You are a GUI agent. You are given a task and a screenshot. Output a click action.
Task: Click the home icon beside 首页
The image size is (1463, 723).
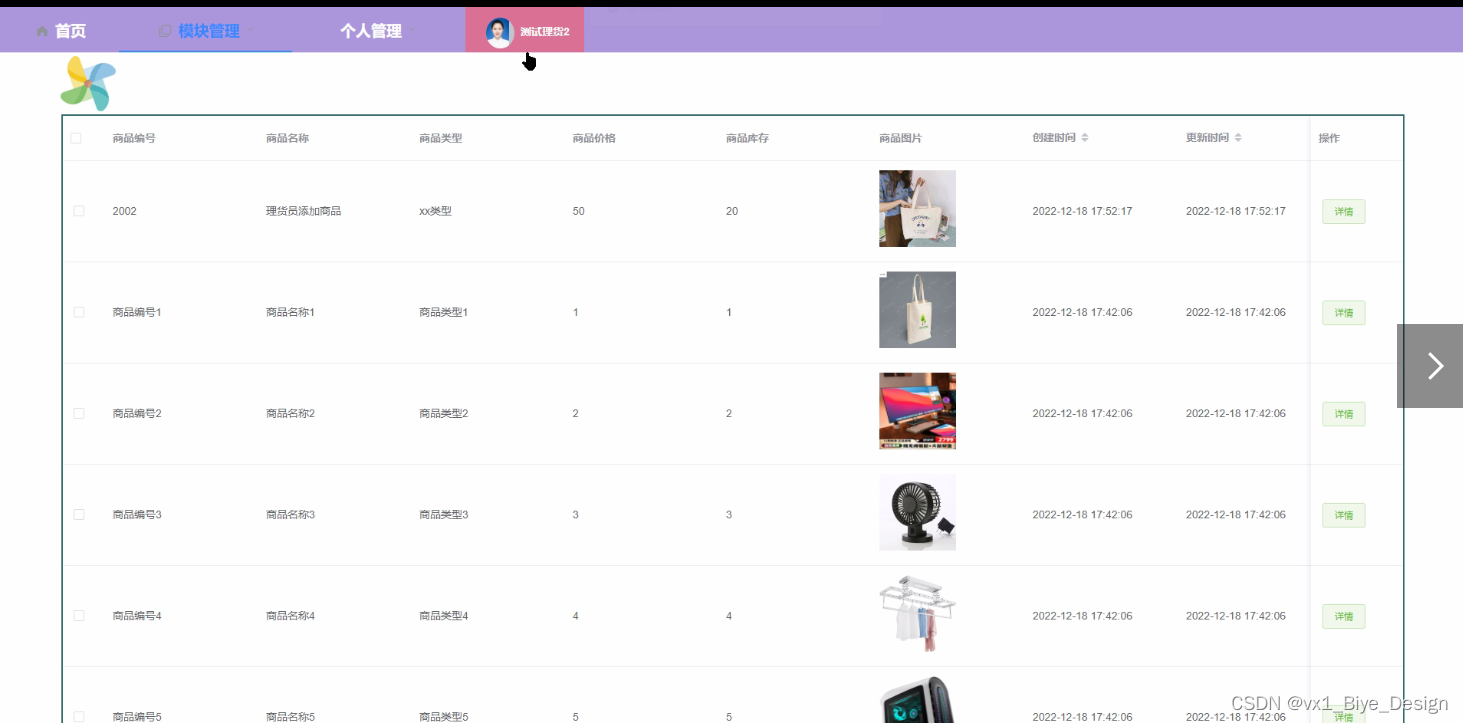coord(42,31)
